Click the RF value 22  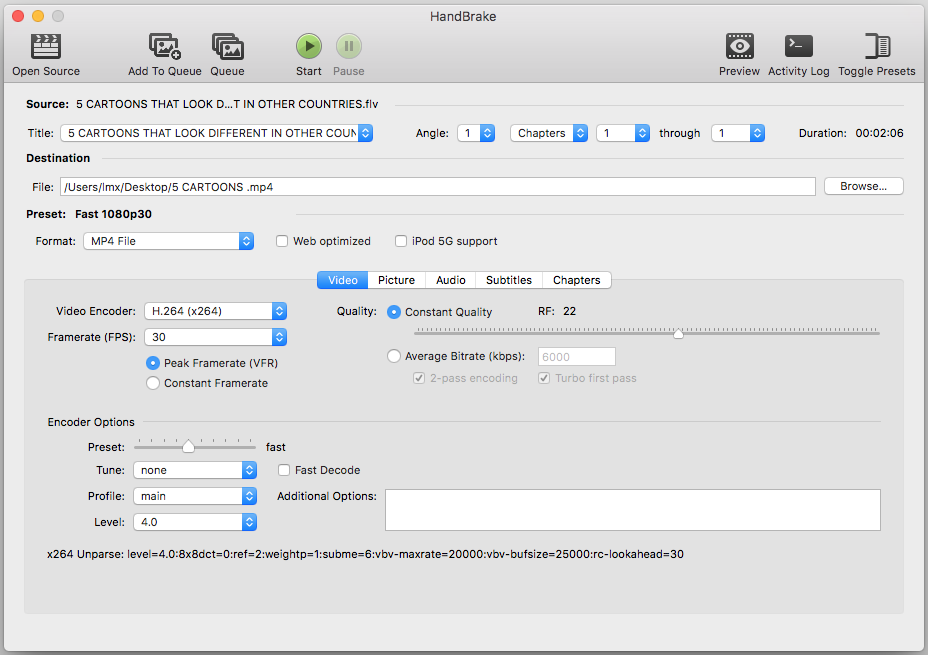pyautogui.click(x=569, y=311)
